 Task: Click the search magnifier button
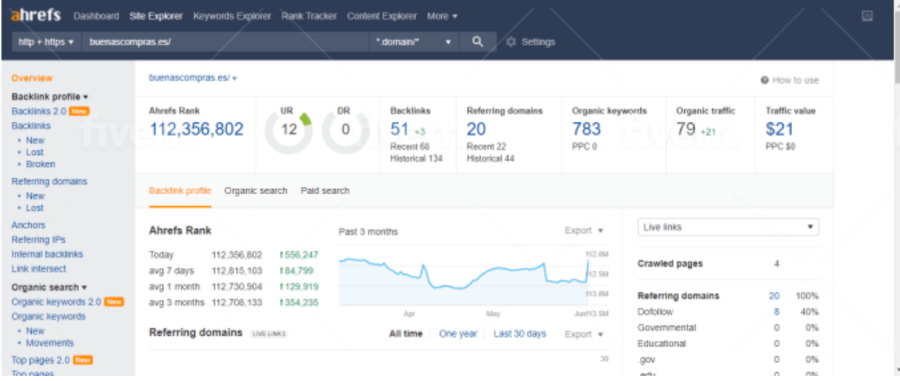pyautogui.click(x=478, y=42)
